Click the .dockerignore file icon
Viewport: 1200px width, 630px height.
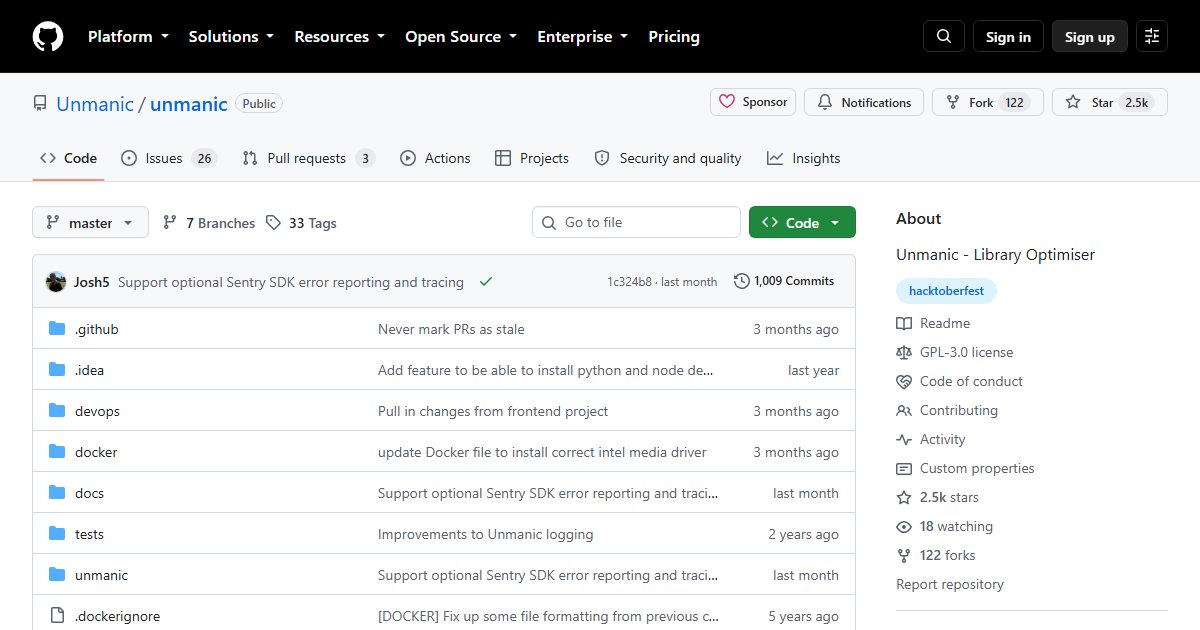tap(57, 616)
